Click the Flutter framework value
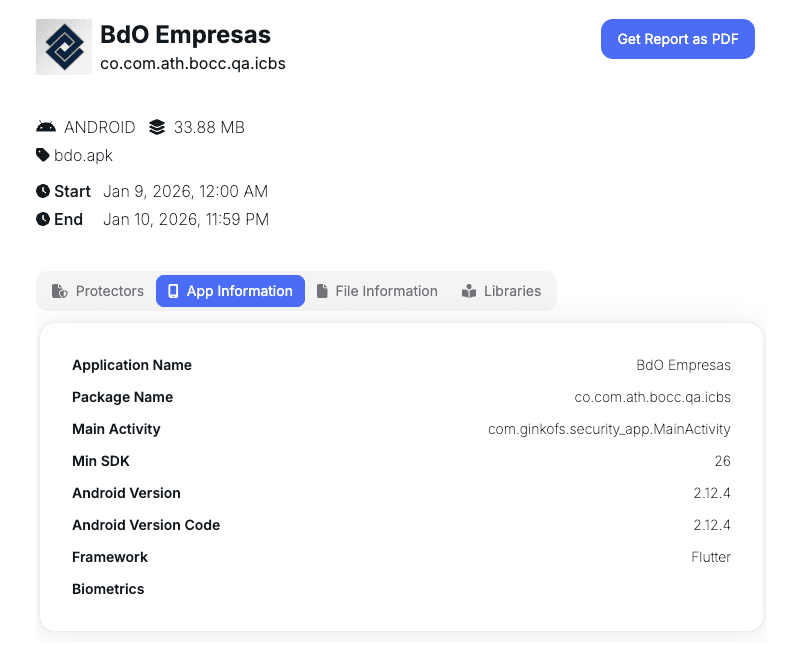Image resolution: width=802 pixels, height=645 pixels. point(711,557)
